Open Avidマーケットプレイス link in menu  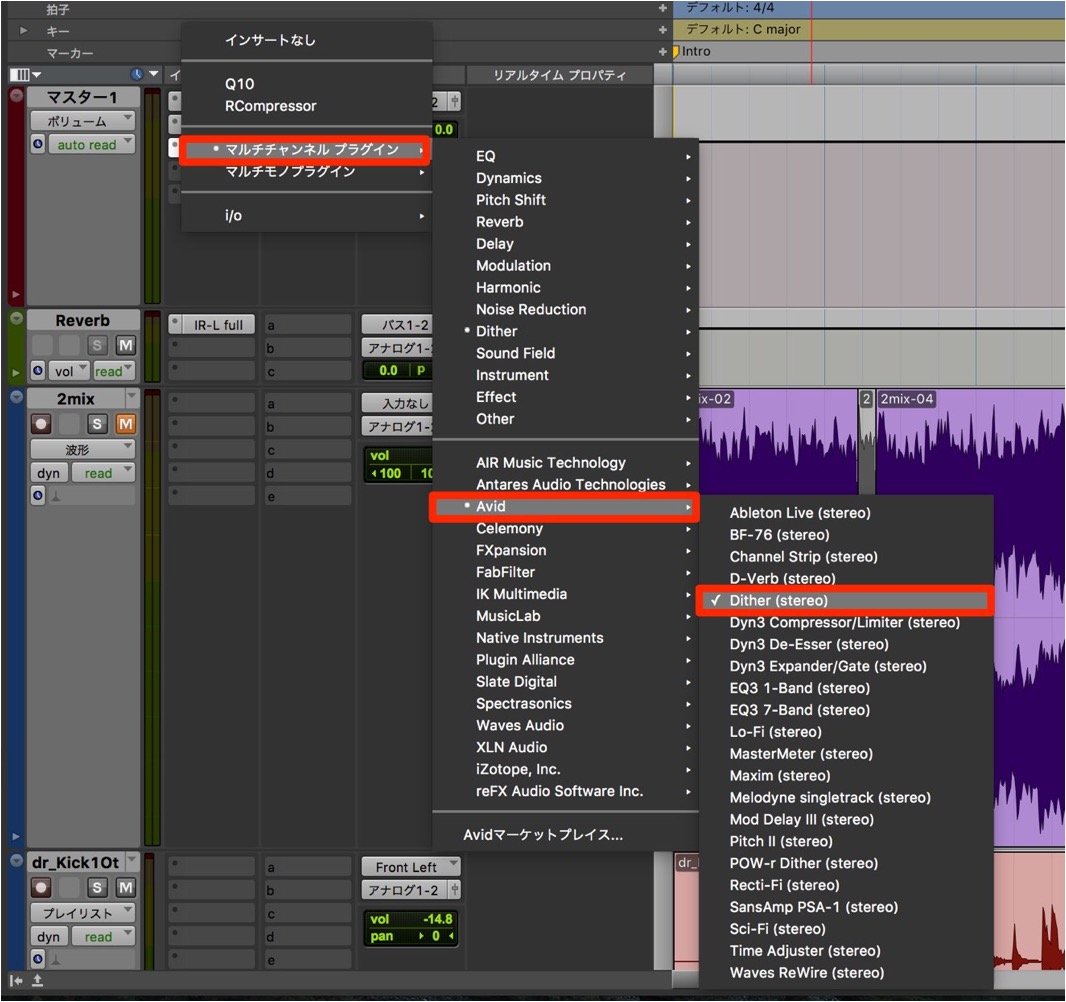pos(543,835)
